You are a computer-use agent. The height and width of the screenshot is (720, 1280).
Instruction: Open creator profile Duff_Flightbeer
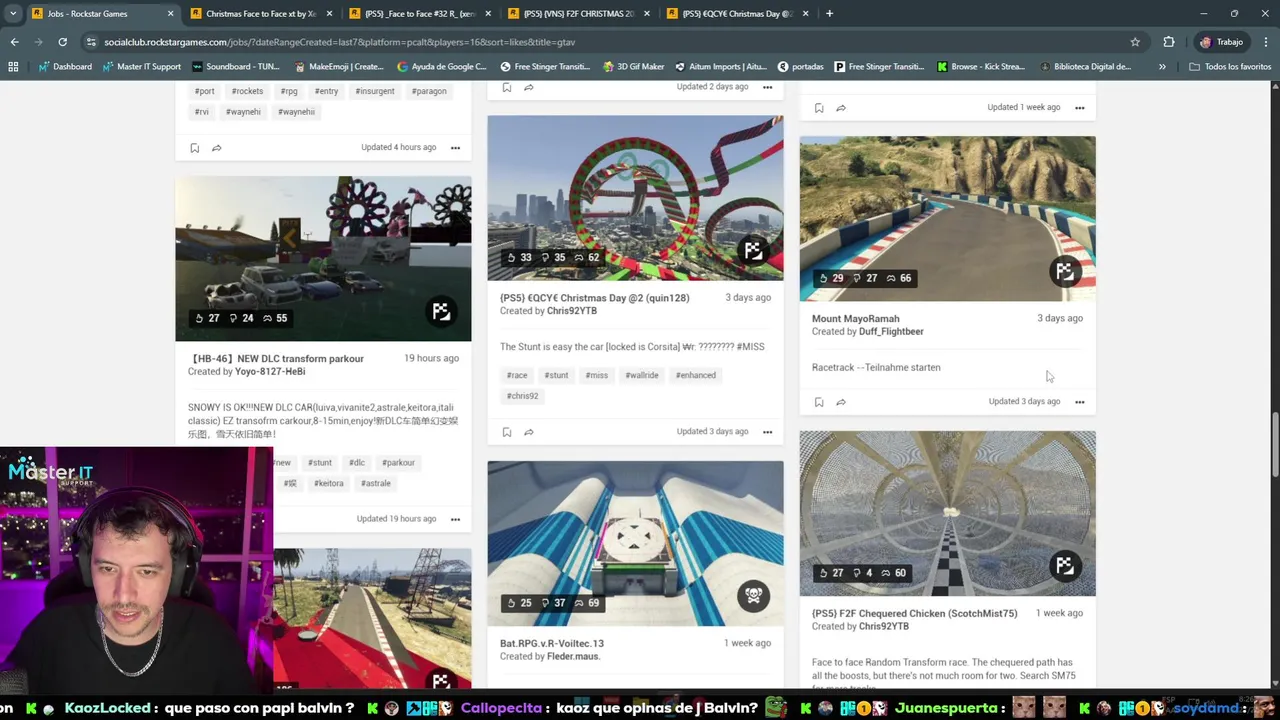click(891, 332)
